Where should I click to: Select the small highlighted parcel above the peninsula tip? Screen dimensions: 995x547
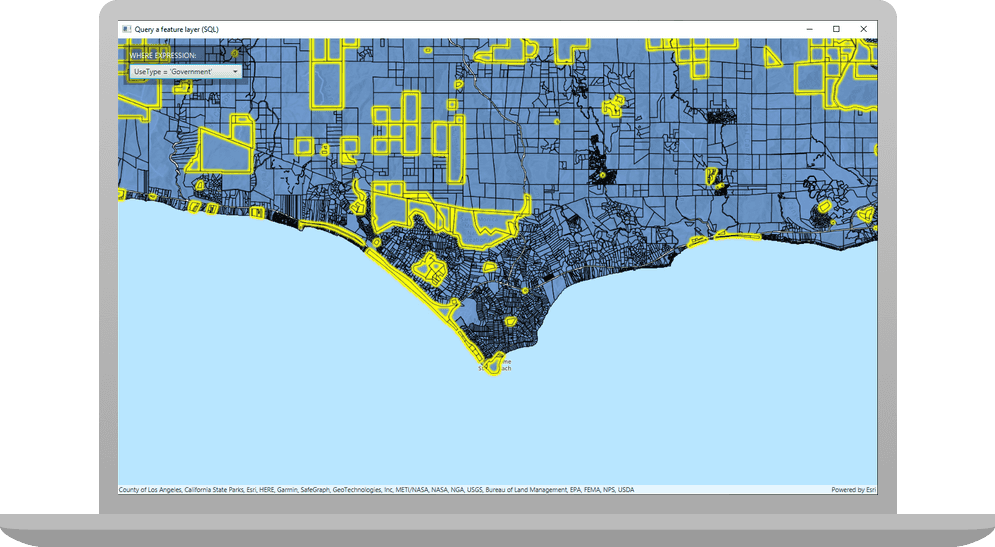point(509,322)
